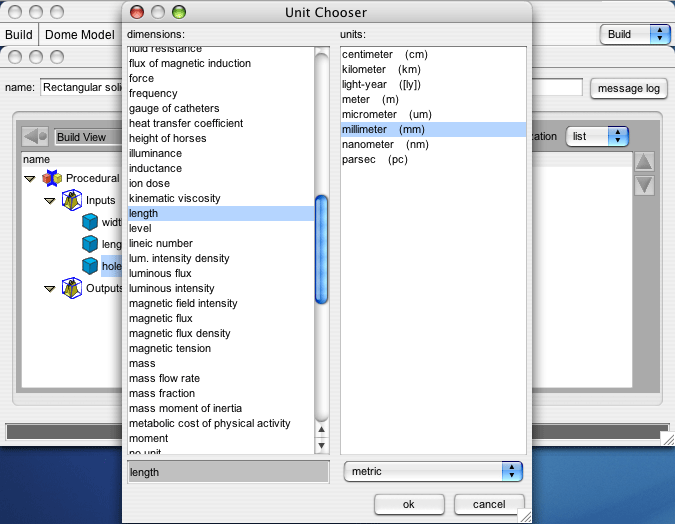The width and height of the screenshot is (675, 524).
Task: Click the Outputs folder icon
Action: click(72, 288)
